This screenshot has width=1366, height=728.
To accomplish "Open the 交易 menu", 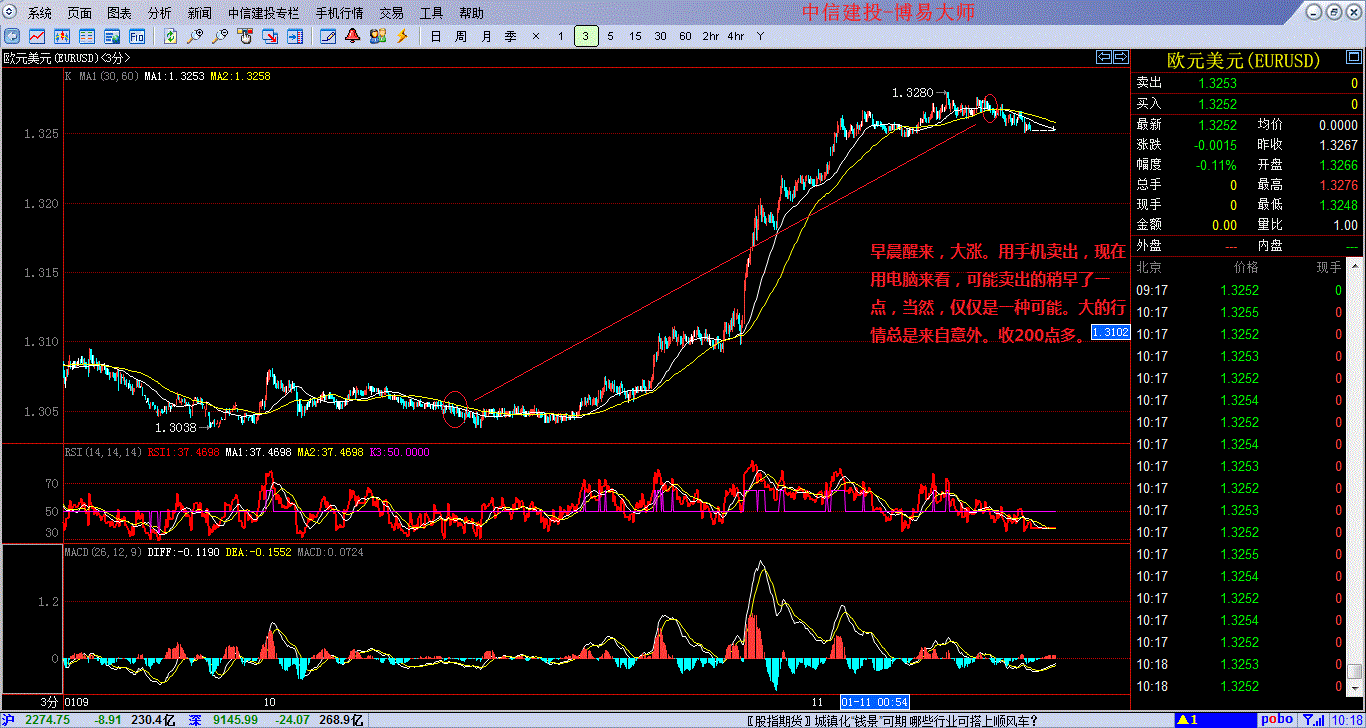I will (392, 13).
